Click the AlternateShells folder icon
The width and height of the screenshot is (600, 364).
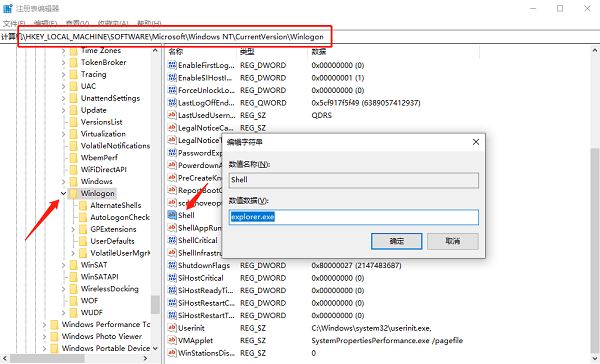pos(83,205)
